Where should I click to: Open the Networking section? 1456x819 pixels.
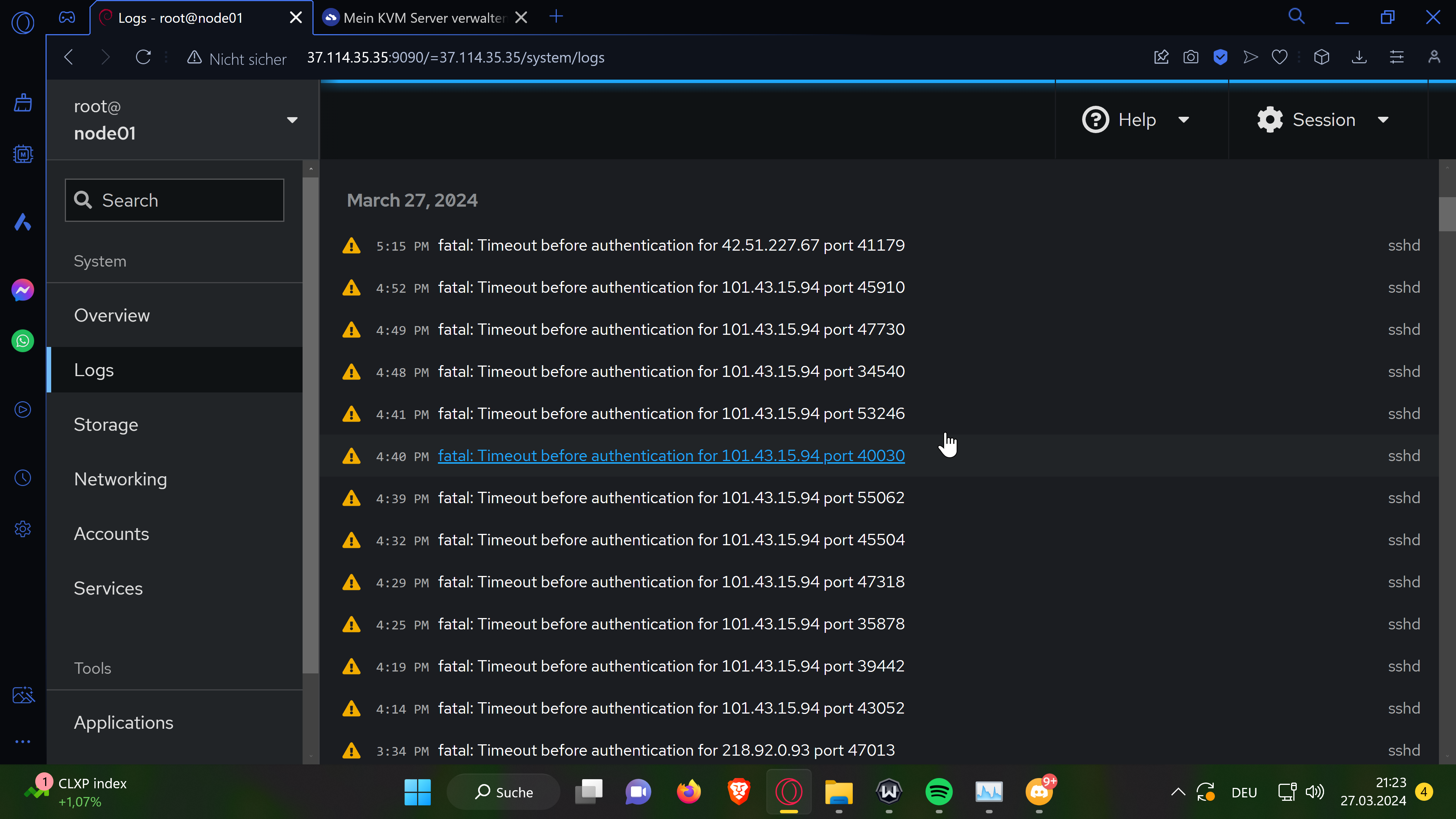pyautogui.click(x=121, y=479)
